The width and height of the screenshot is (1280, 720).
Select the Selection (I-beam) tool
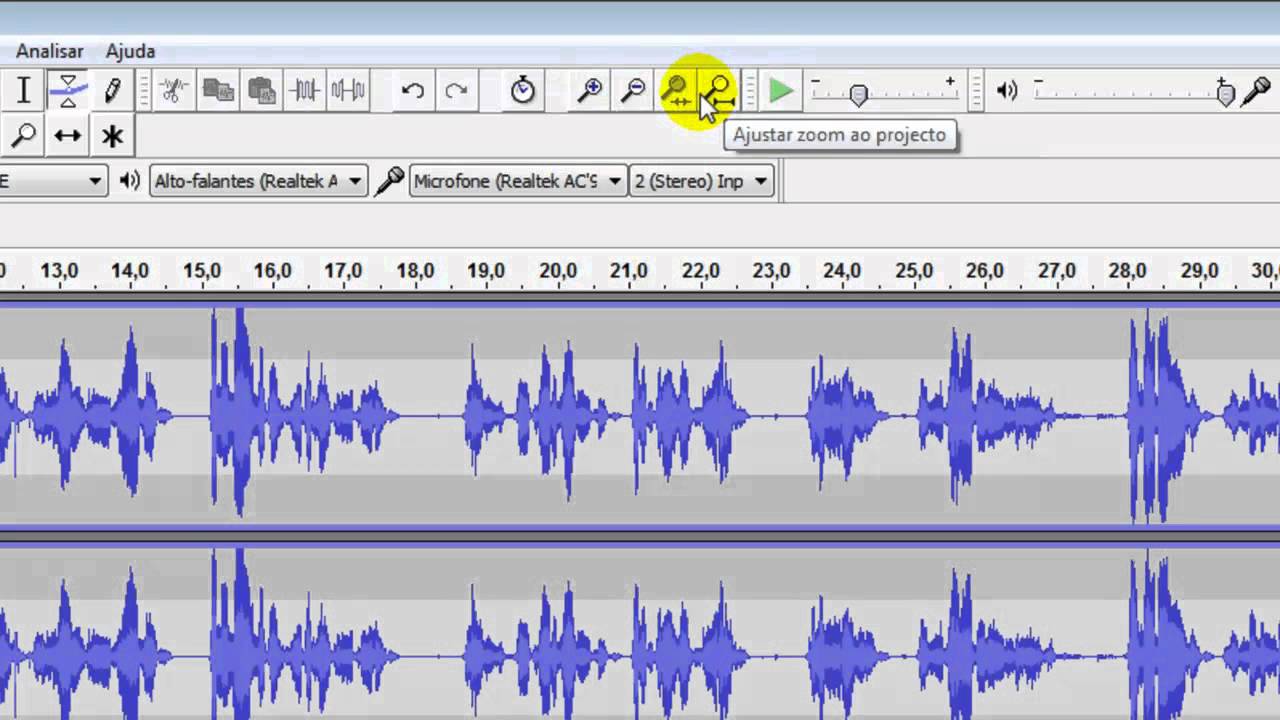[23, 90]
